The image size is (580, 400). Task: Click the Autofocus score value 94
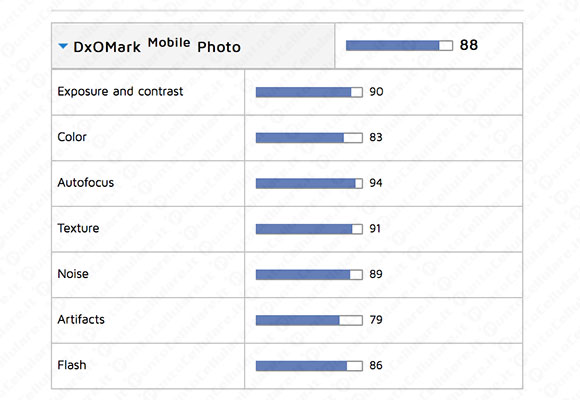pyautogui.click(x=376, y=183)
